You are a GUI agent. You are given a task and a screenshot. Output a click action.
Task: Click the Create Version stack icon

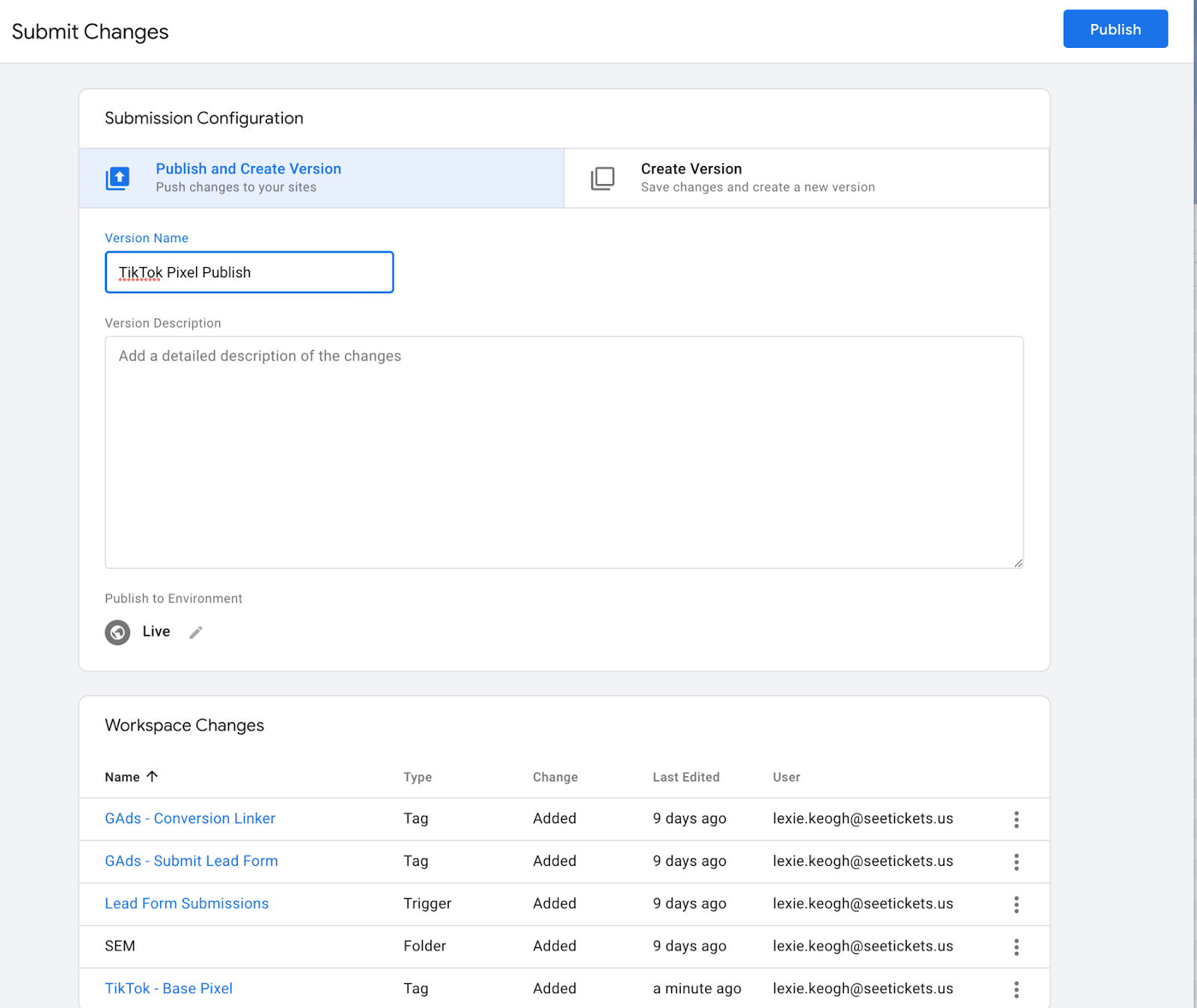(x=602, y=178)
